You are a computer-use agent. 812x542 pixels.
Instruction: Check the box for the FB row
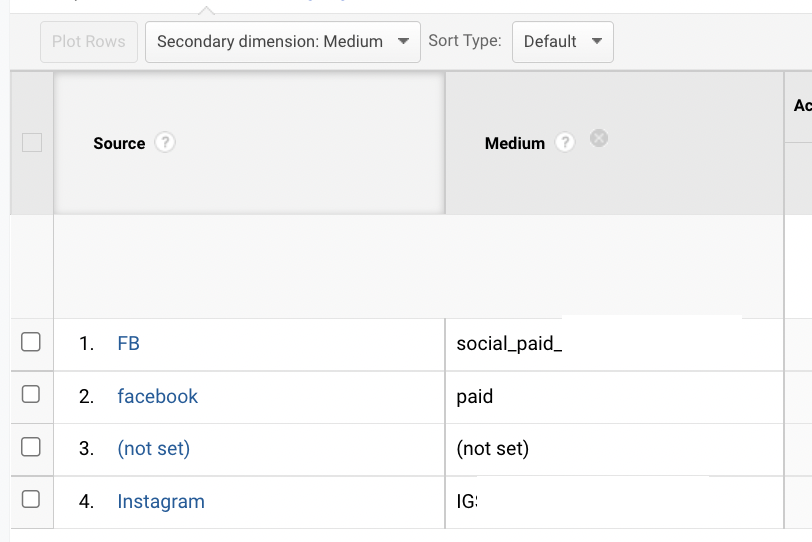(x=31, y=342)
